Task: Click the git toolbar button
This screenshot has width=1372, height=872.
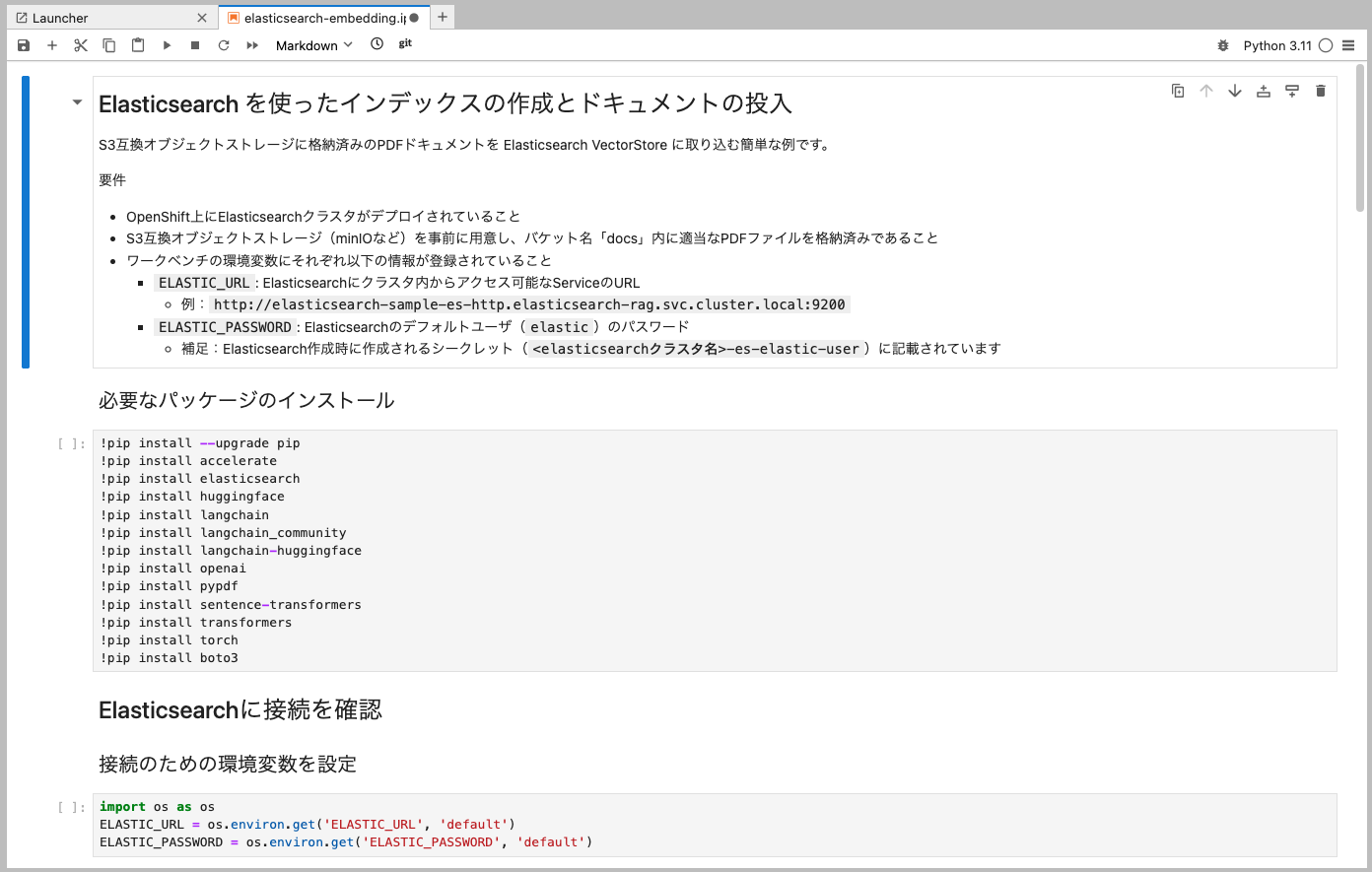Action: (x=405, y=44)
